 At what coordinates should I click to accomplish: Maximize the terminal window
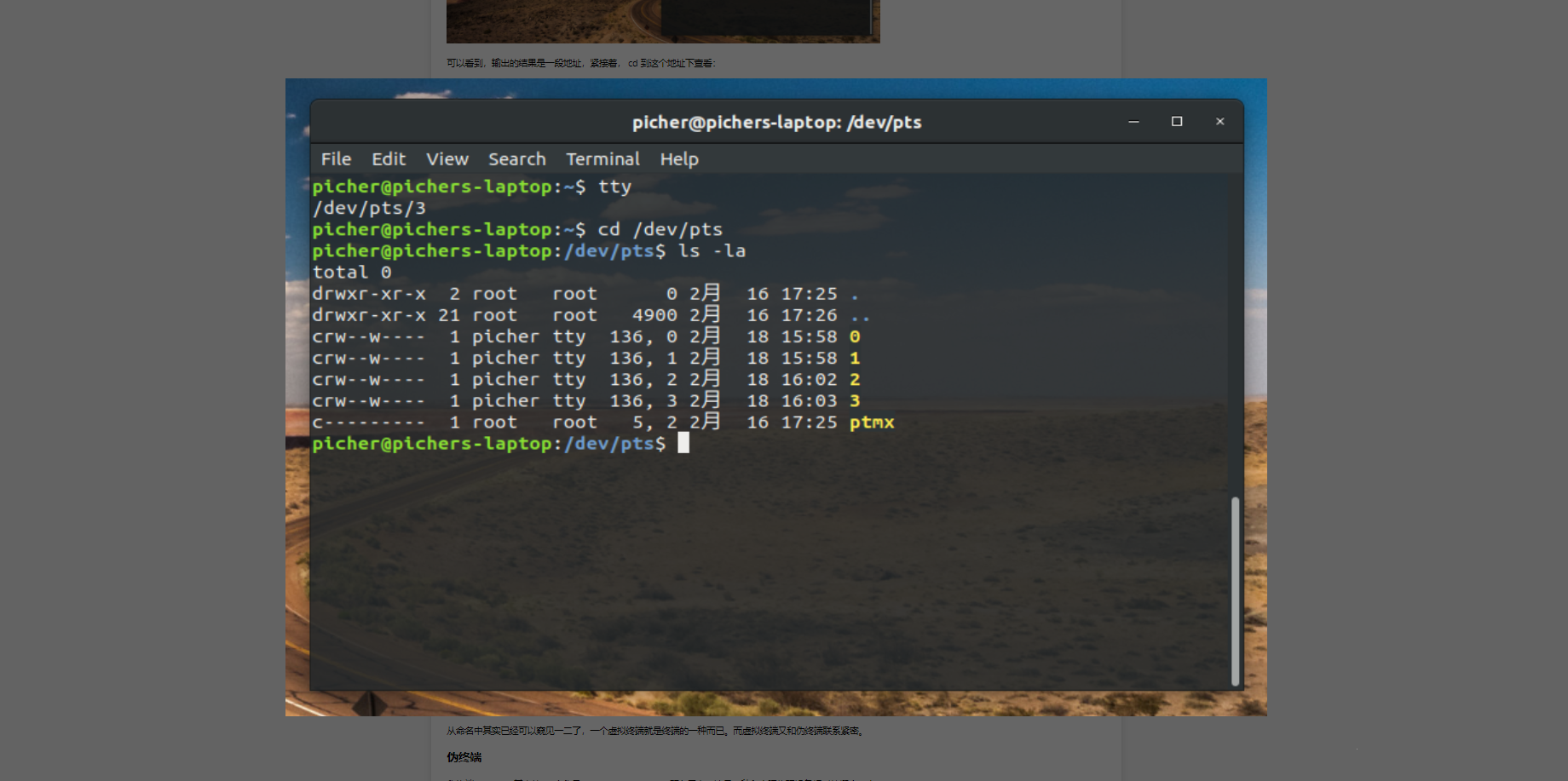coord(1177,122)
